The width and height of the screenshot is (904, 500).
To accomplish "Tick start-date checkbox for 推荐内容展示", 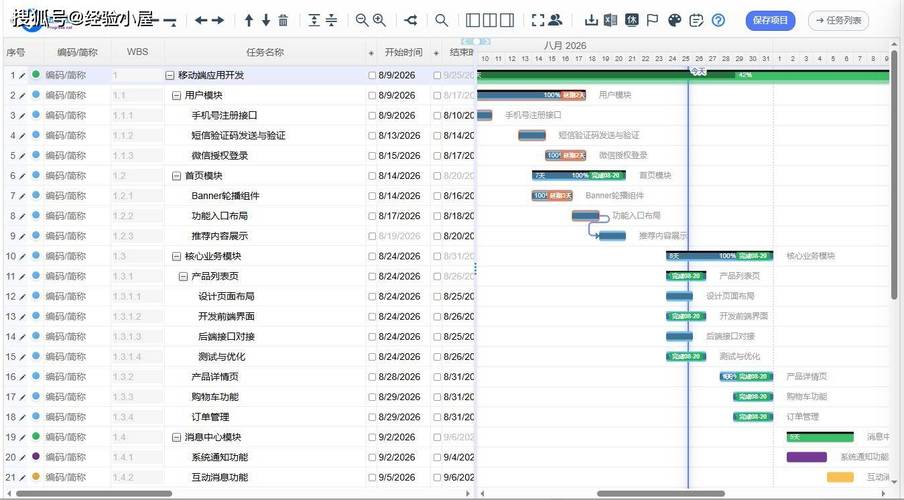I will [x=372, y=236].
